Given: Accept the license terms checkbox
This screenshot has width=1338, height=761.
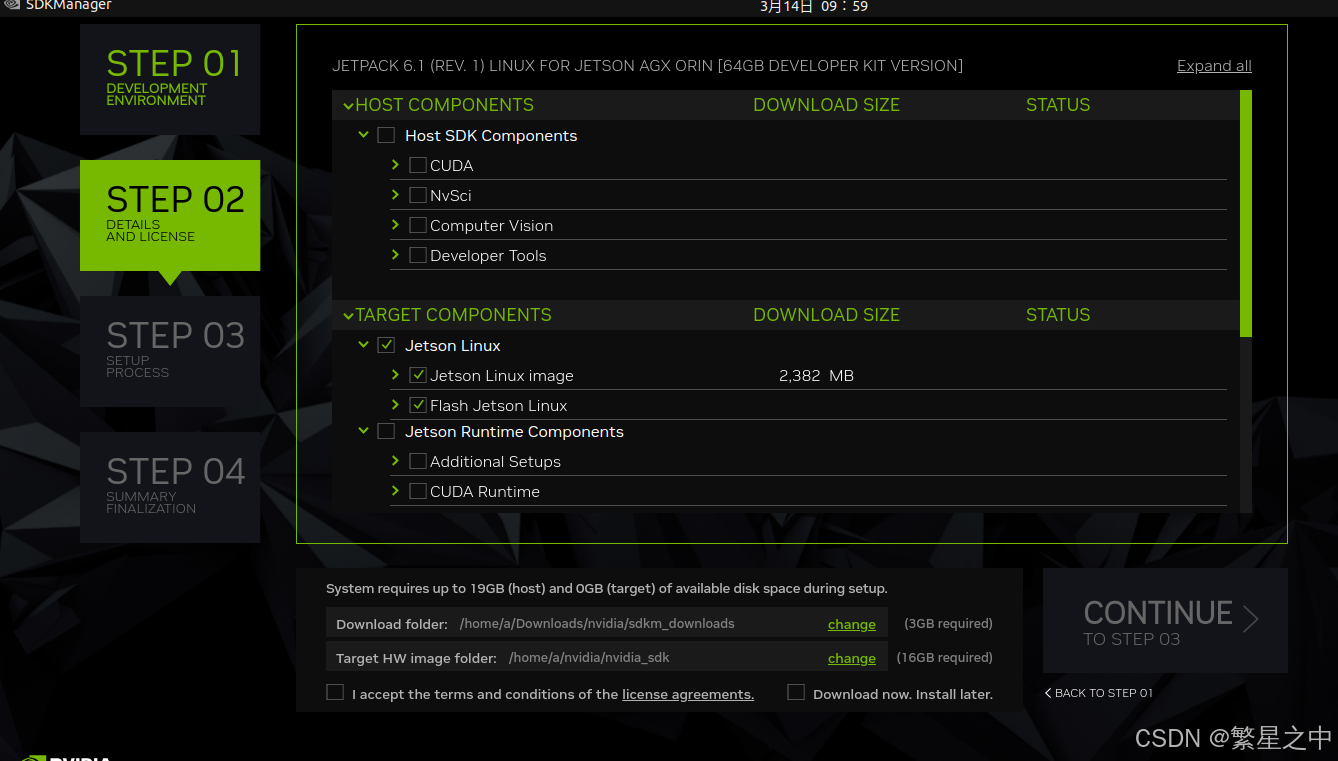Looking at the screenshot, I should pos(335,692).
